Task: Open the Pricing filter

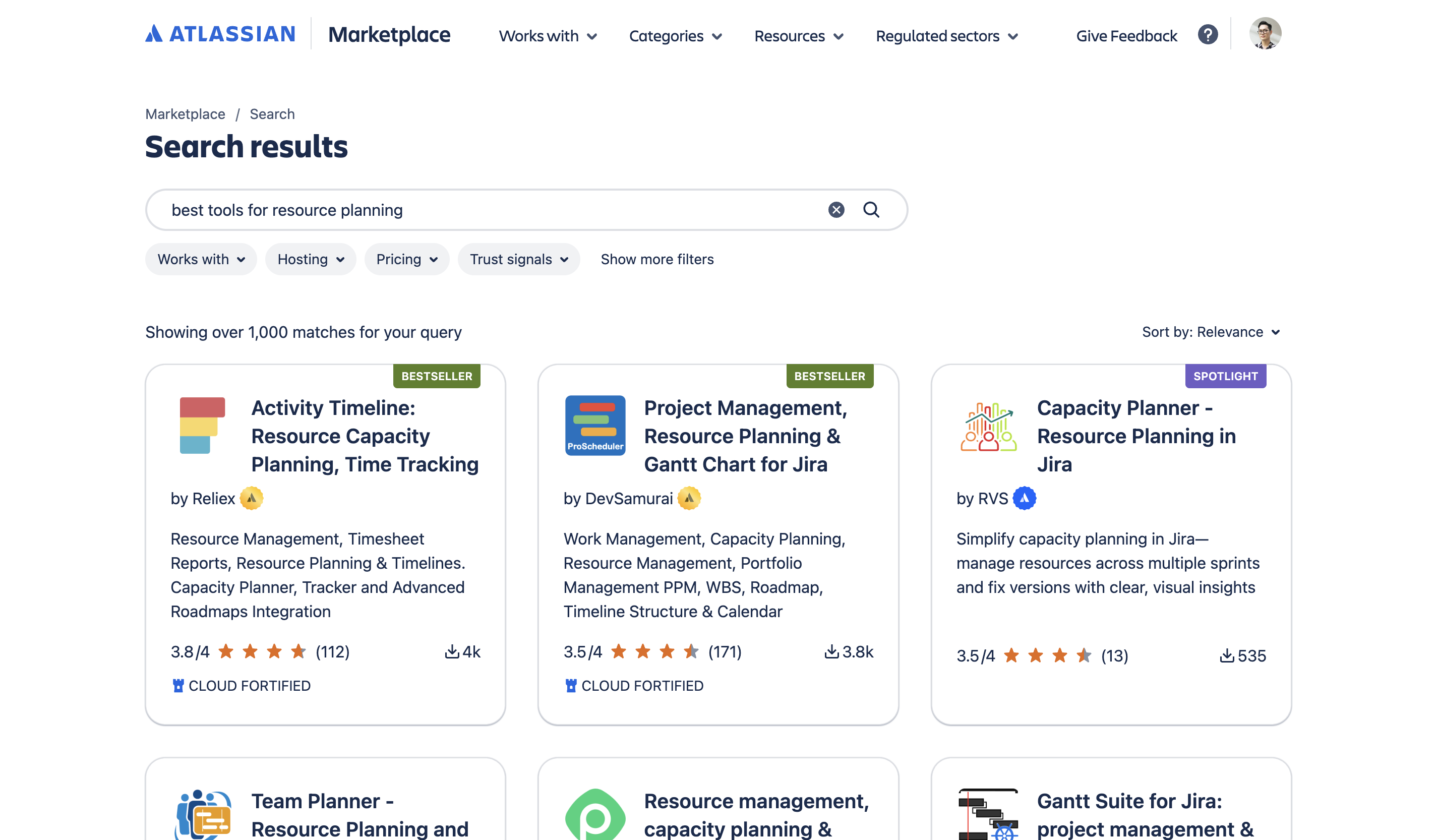Action: pos(406,259)
